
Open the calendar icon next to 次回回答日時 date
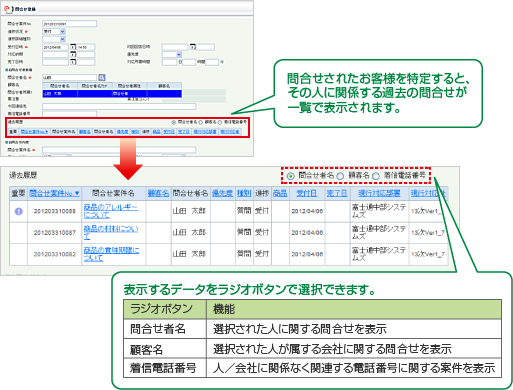pos(193,47)
